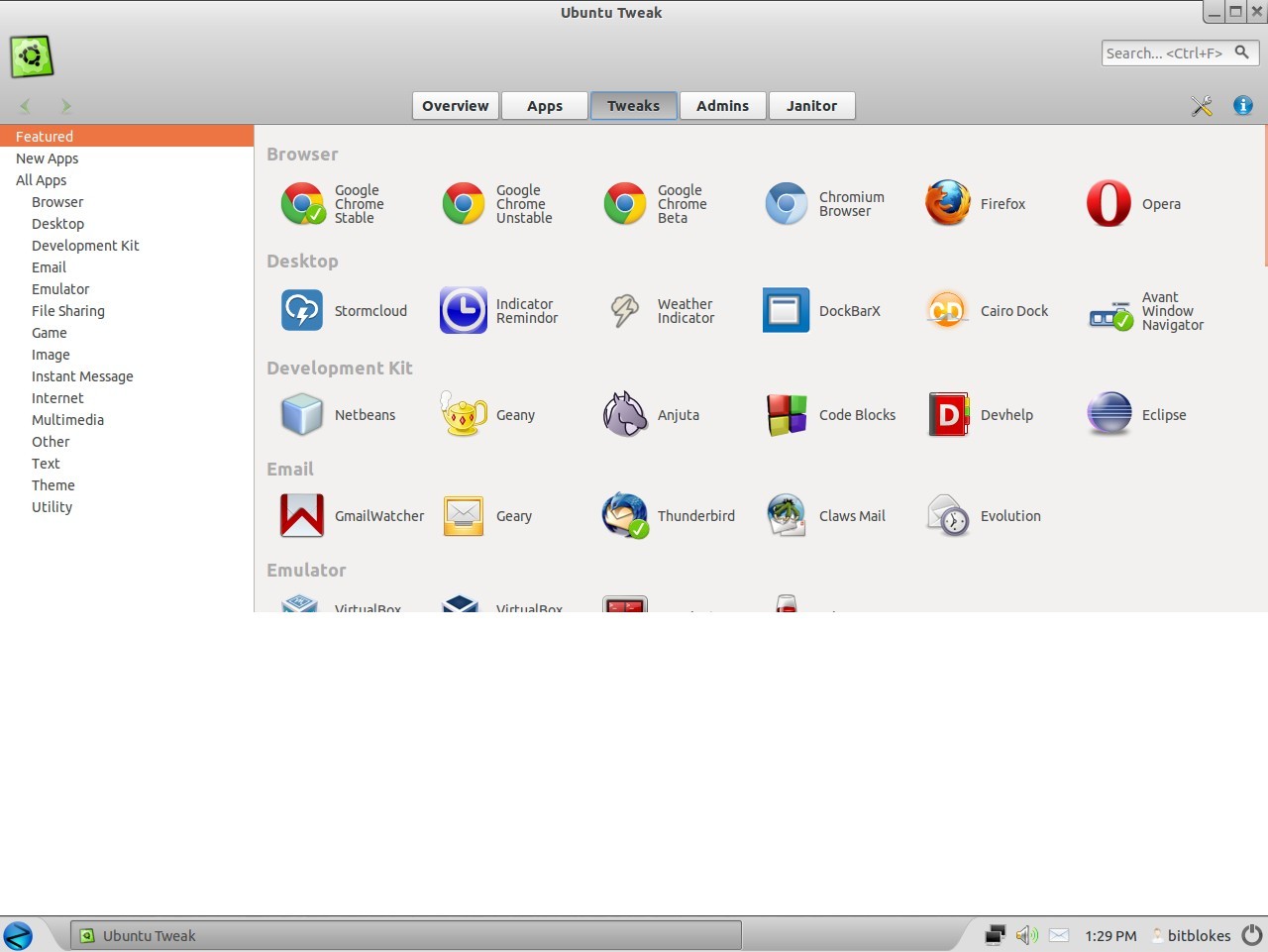Open the Weather Indicator icon

[625, 311]
